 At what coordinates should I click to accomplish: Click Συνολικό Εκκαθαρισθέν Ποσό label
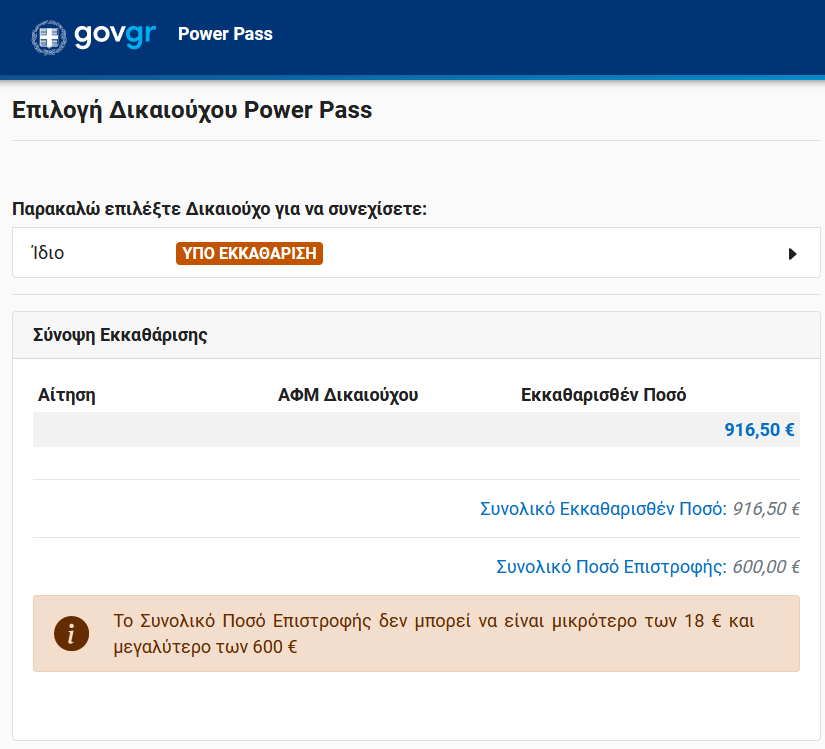(603, 509)
